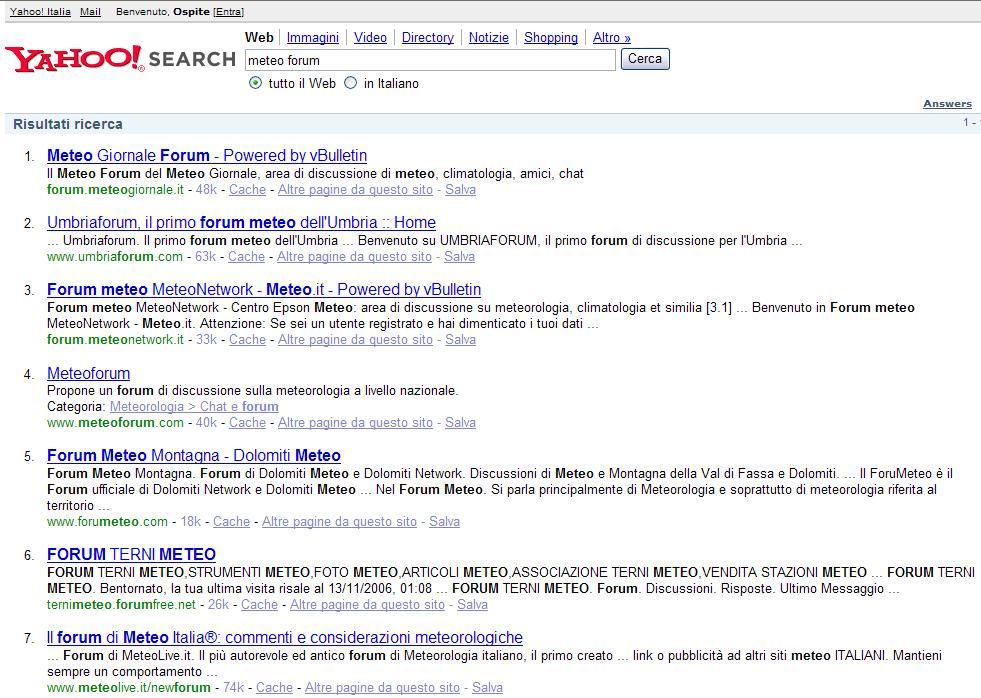This screenshot has width=981, height=698.
Task: Open the Directory search tab
Action: [427, 38]
